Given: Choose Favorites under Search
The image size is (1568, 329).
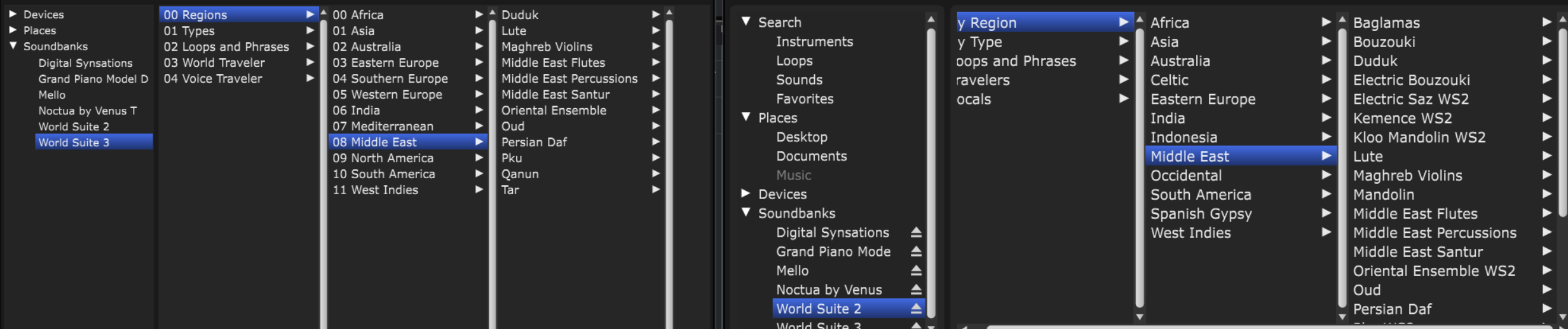Looking at the screenshot, I should tap(804, 99).
